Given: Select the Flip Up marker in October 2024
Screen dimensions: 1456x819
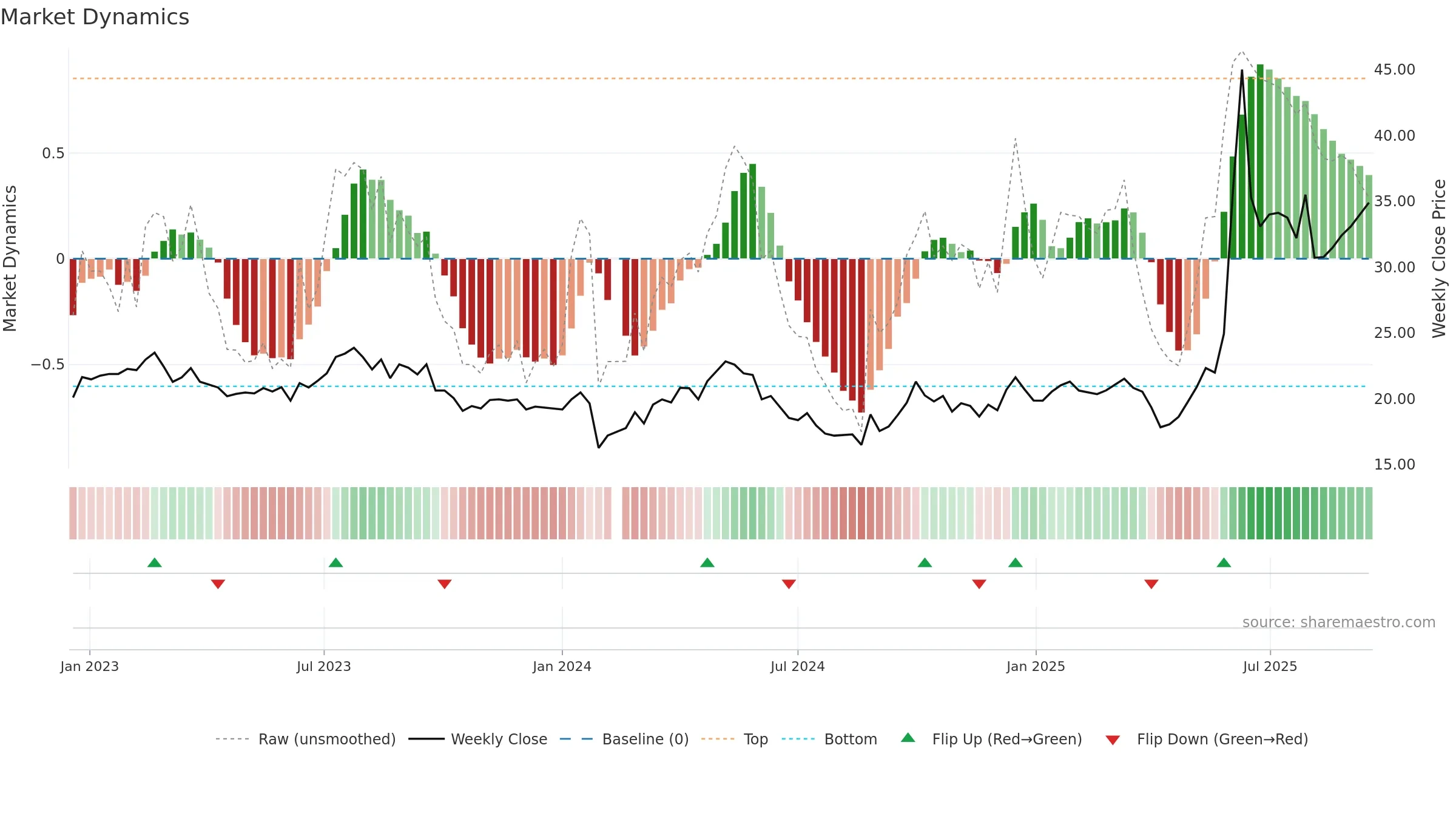Looking at the screenshot, I should pos(925,562).
